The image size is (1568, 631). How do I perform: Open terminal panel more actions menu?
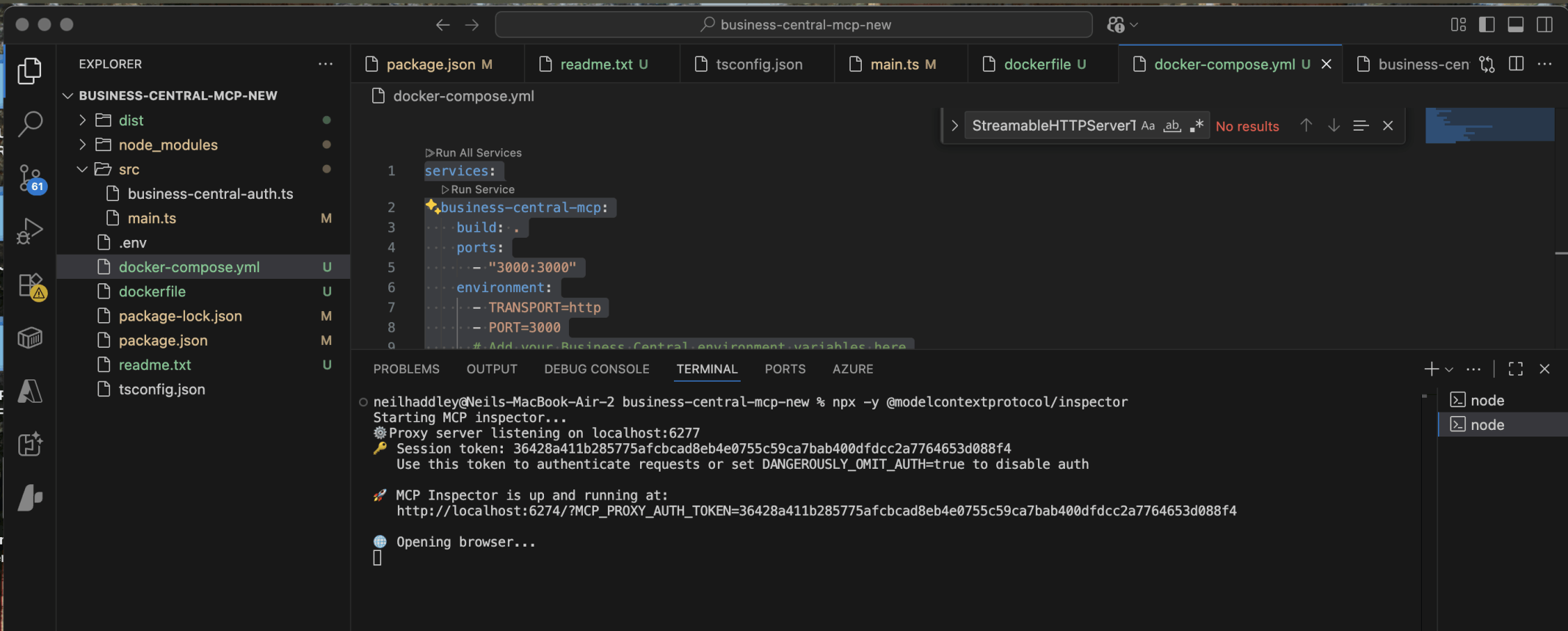pyautogui.click(x=1473, y=369)
